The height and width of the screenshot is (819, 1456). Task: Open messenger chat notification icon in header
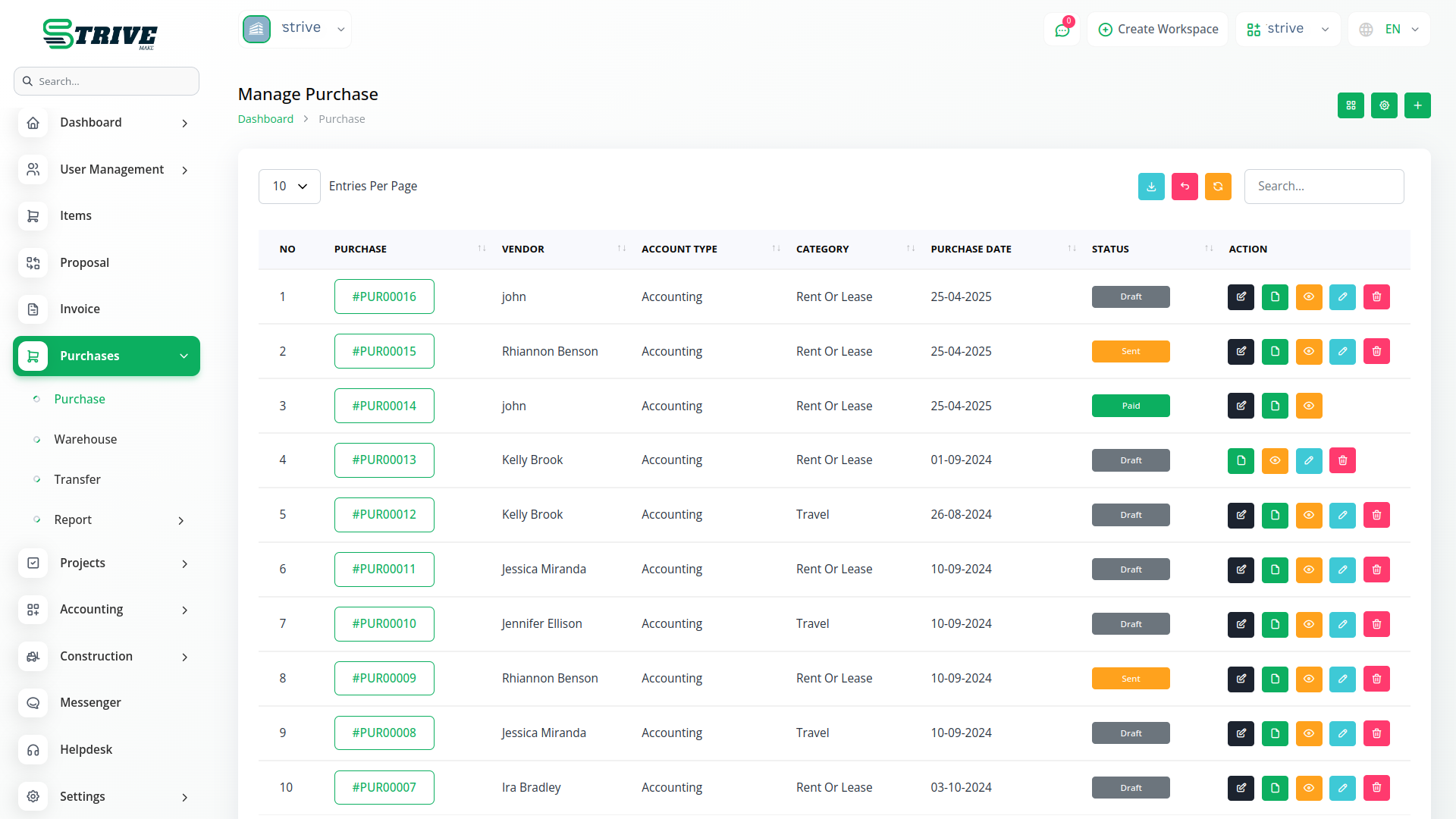1062,30
